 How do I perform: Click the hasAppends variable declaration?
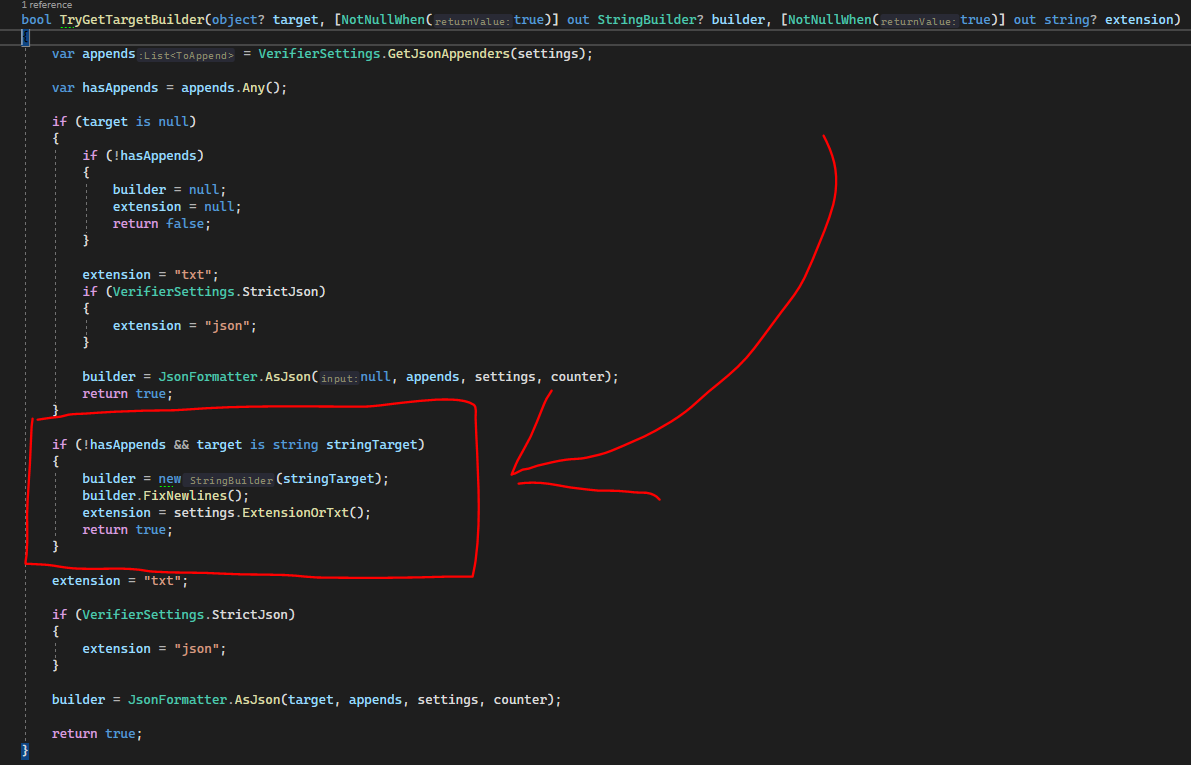coord(119,87)
